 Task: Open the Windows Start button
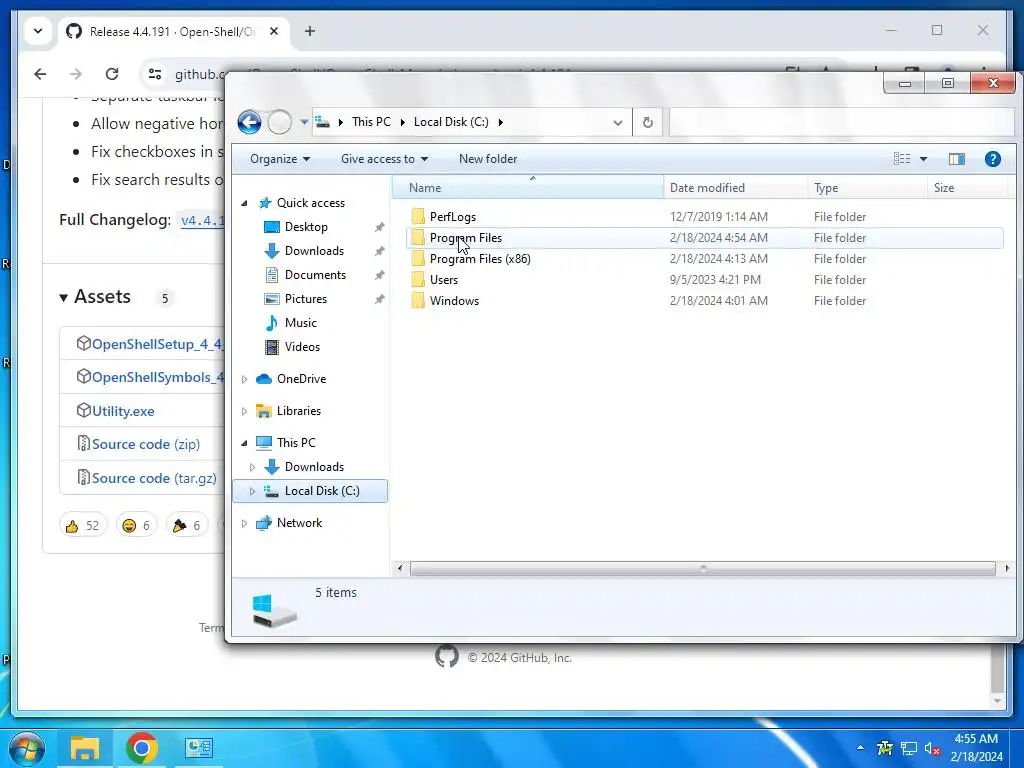click(x=27, y=748)
